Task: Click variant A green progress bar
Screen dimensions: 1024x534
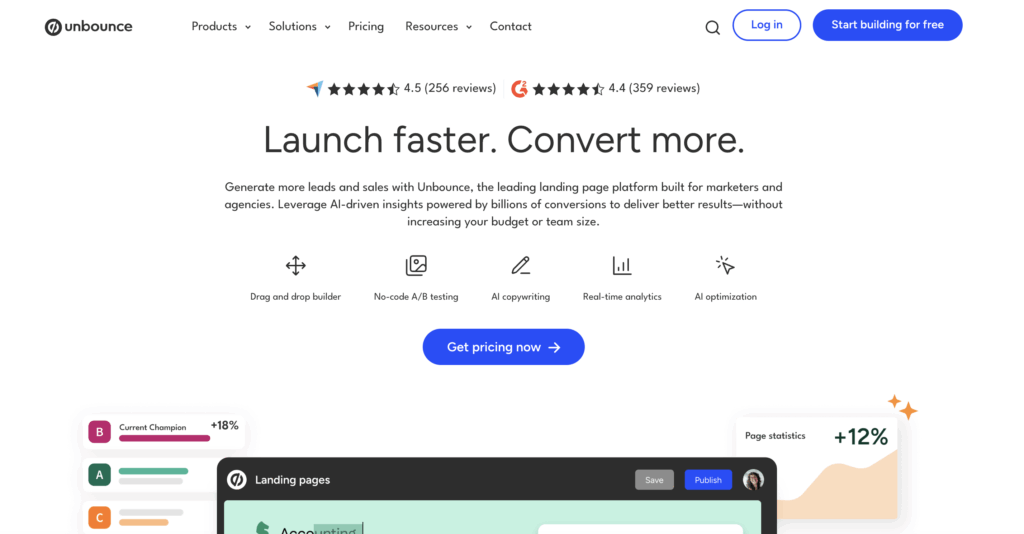Action: tap(153, 471)
